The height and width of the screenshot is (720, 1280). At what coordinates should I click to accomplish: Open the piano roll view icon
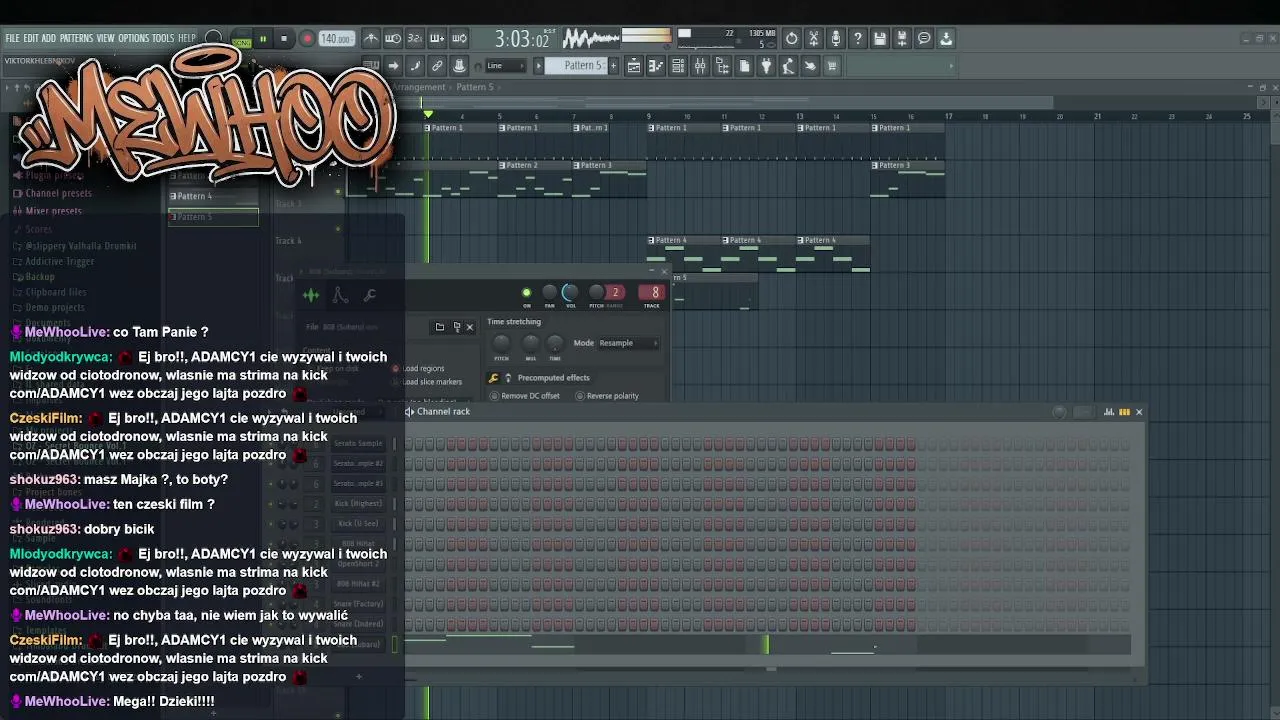(656, 66)
